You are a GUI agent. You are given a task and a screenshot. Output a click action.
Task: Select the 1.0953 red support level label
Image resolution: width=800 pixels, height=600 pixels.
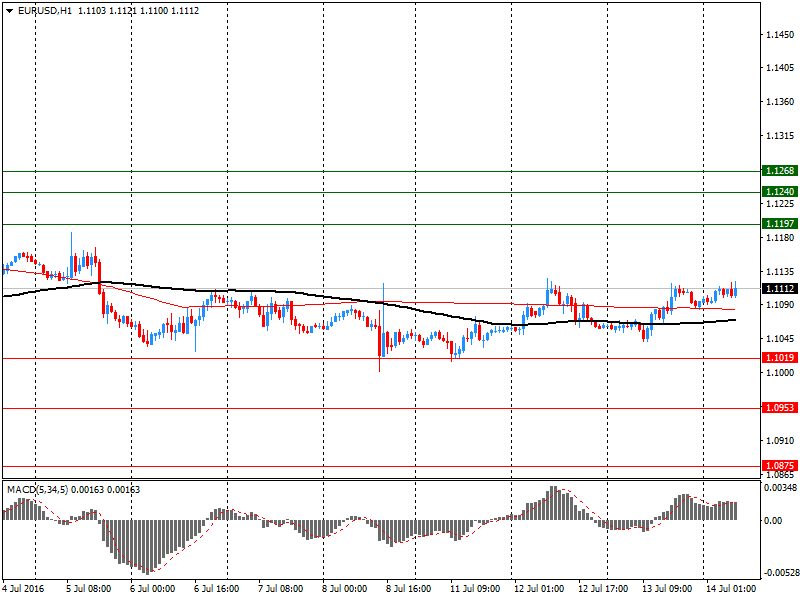(x=780, y=408)
